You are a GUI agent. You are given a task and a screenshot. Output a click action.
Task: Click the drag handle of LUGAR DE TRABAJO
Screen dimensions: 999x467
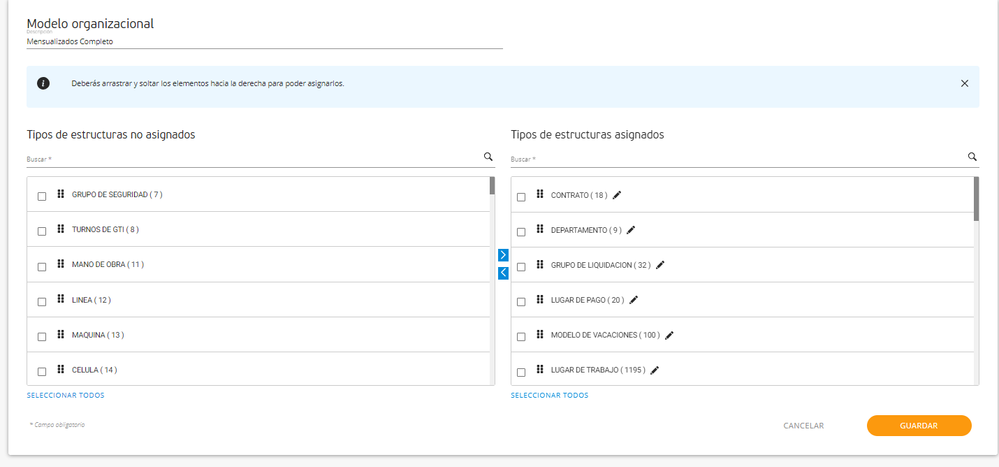pos(540,370)
